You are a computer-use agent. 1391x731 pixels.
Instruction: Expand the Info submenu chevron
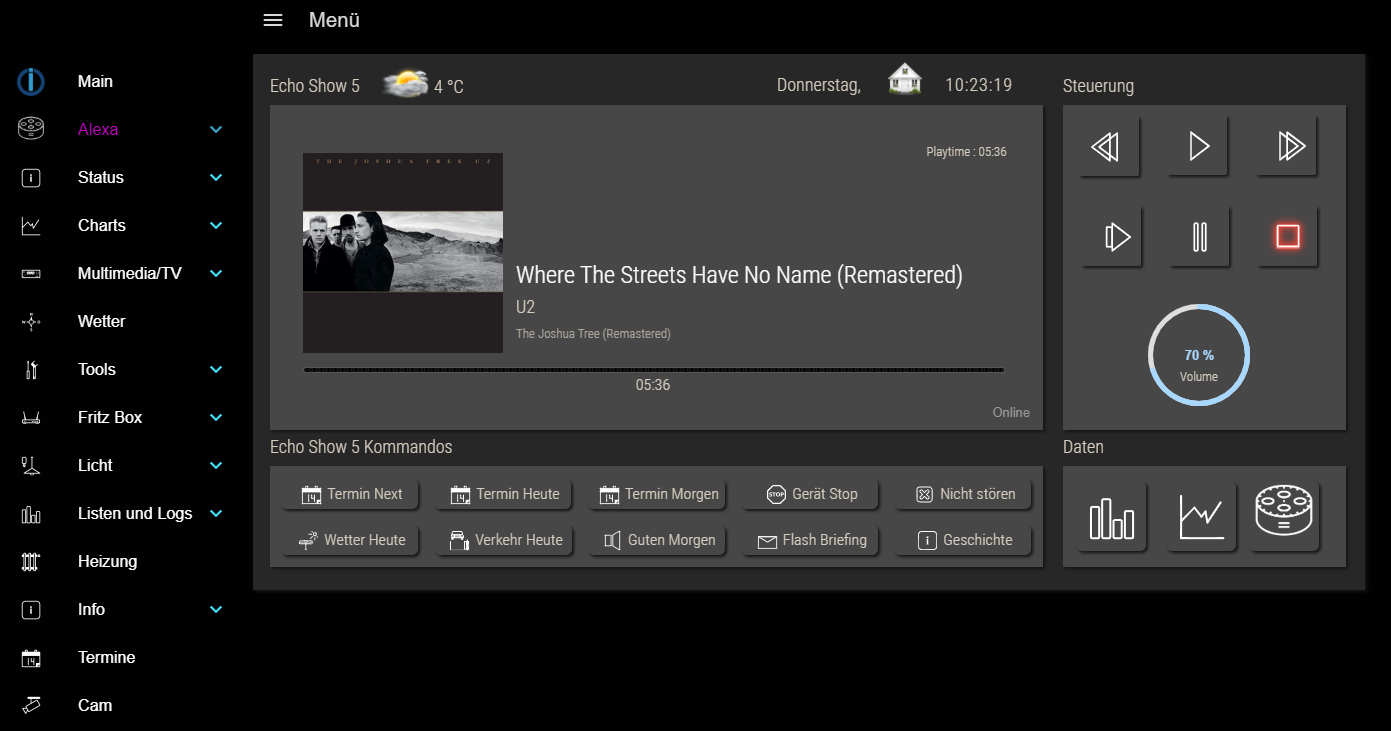(x=216, y=610)
